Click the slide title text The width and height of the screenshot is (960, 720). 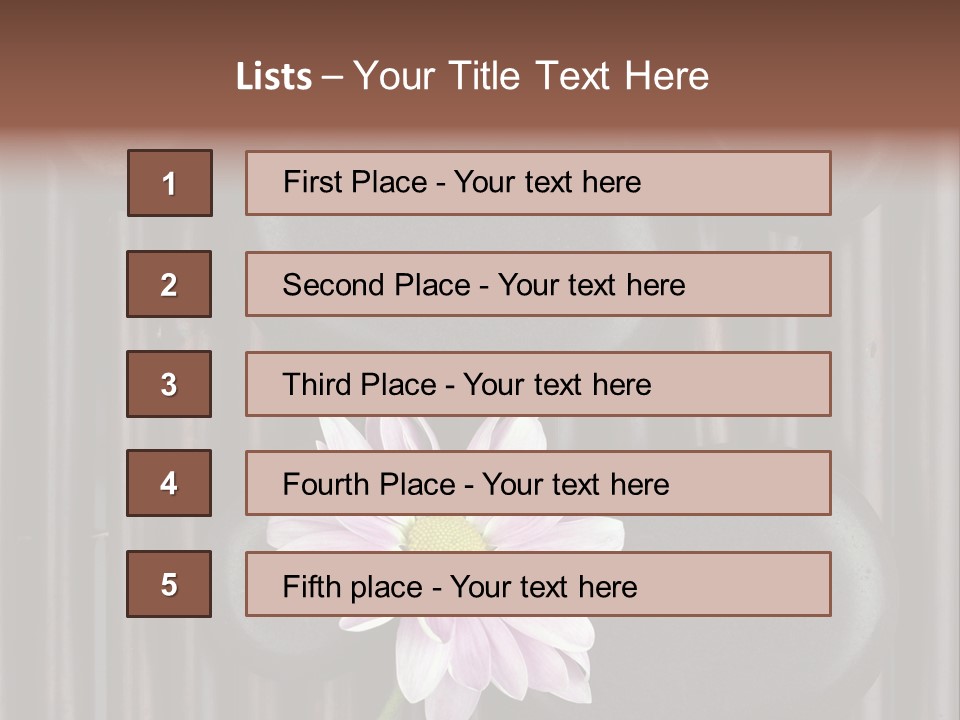[473, 76]
